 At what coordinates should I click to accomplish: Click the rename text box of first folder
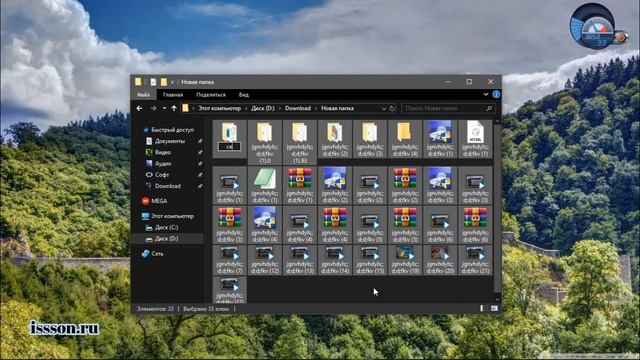229,147
